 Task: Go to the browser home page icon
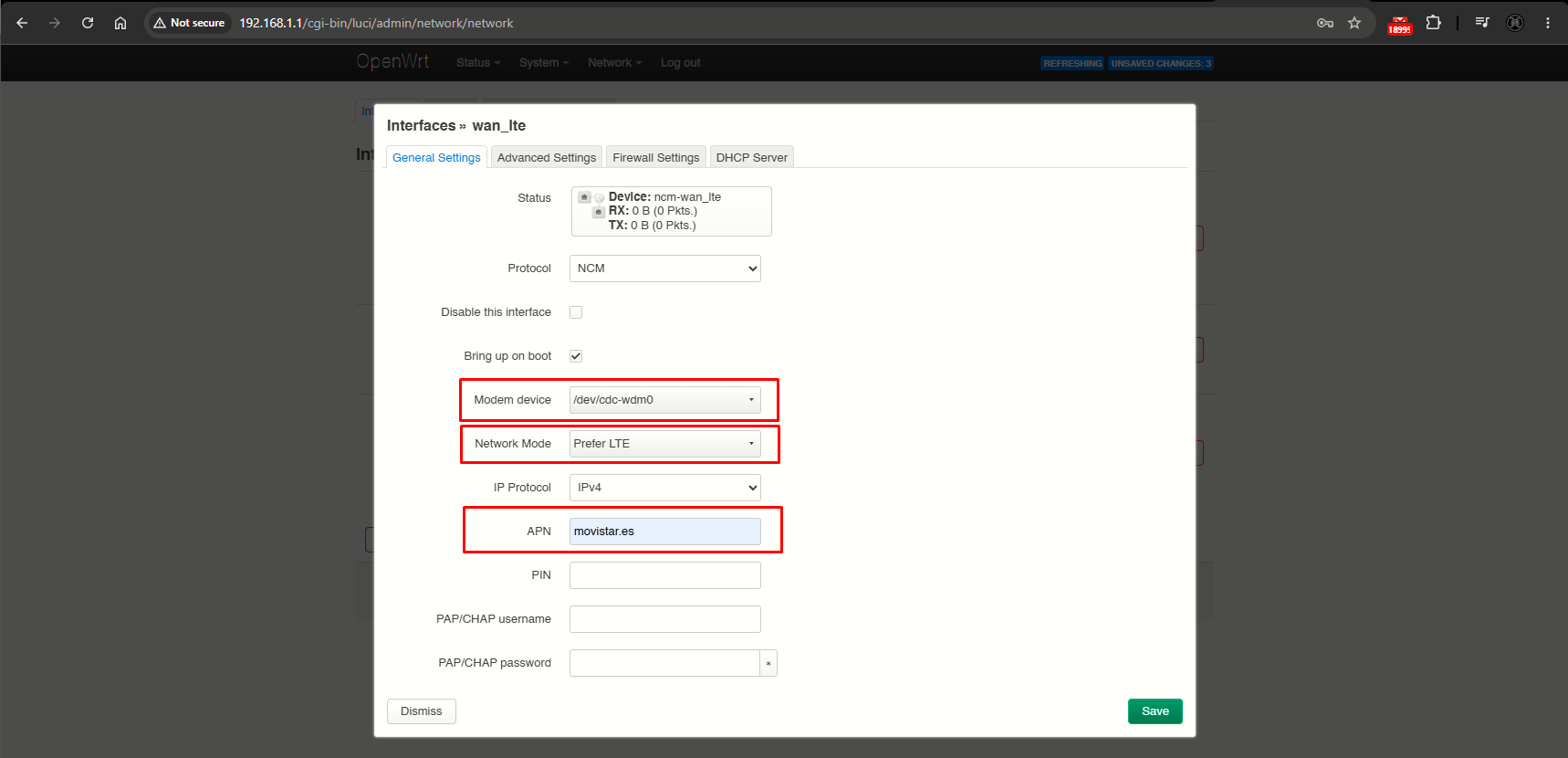(120, 23)
